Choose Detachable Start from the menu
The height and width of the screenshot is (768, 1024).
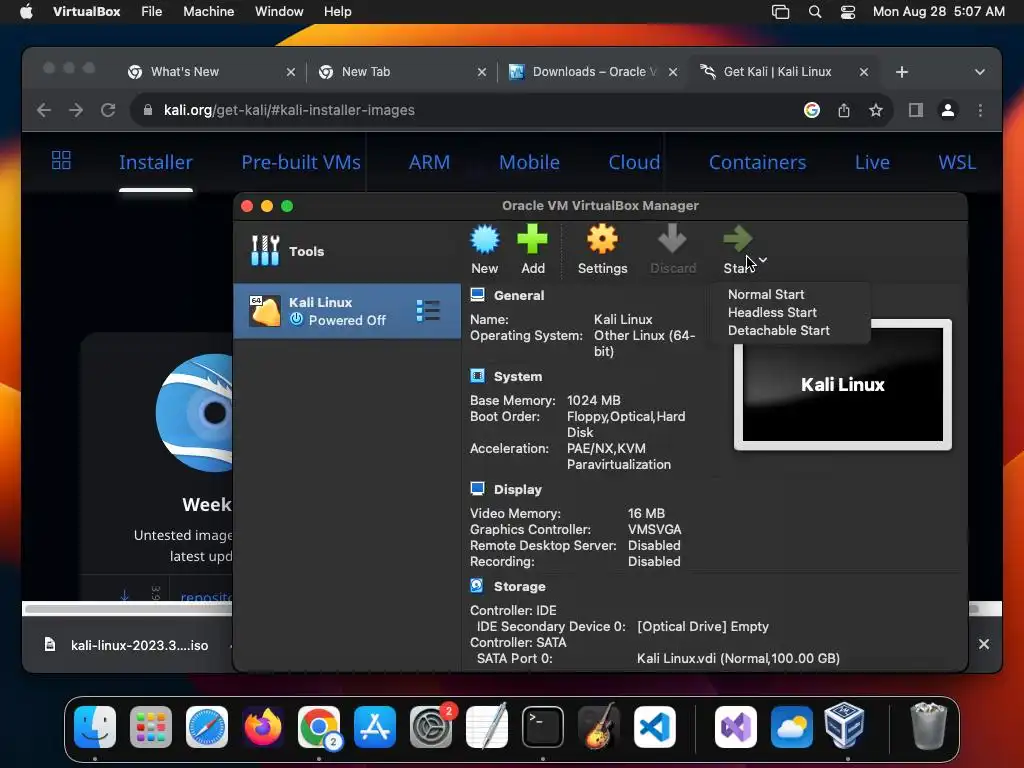(x=778, y=330)
